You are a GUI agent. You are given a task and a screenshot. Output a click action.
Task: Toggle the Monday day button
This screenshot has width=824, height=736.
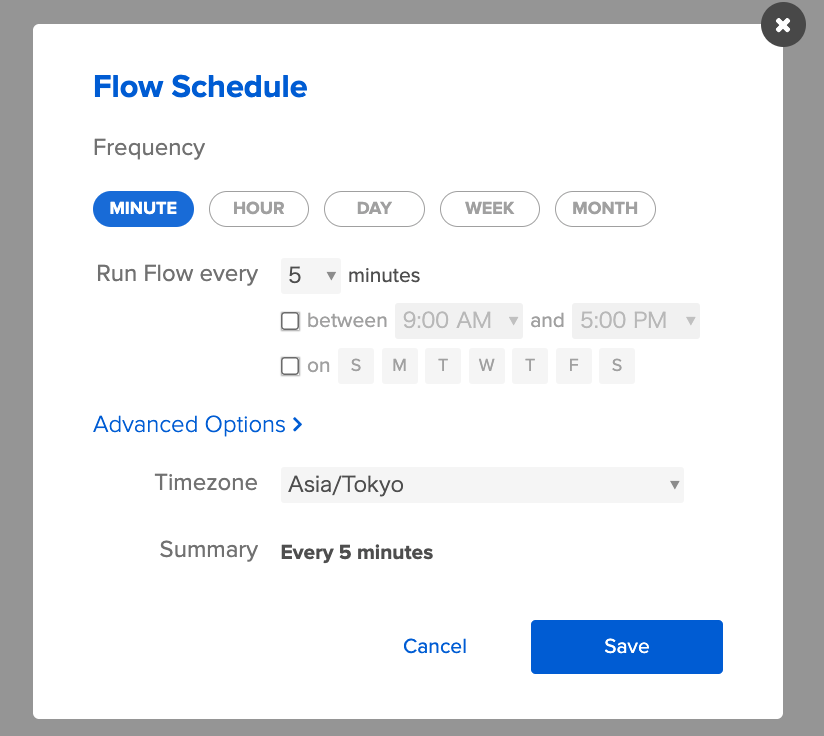click(399, 366)
